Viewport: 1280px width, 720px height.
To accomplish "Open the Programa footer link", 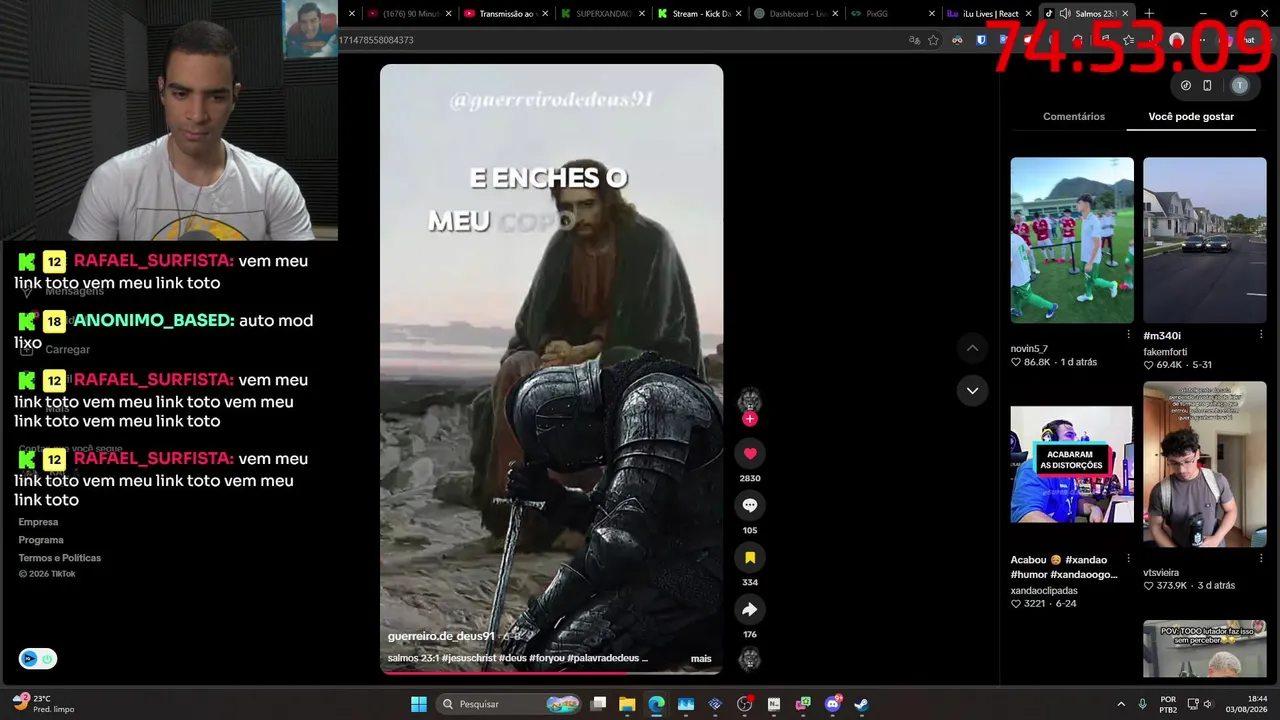I will click(41, 540).
